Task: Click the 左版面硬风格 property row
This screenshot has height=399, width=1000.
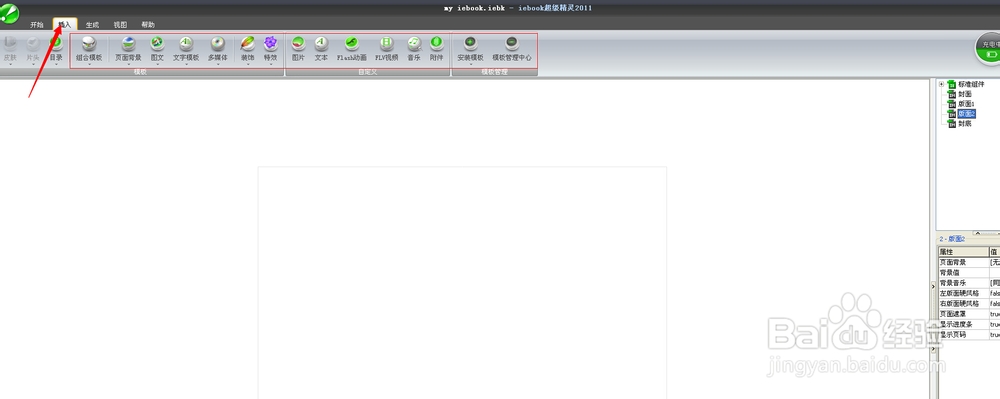Action: 969,293
